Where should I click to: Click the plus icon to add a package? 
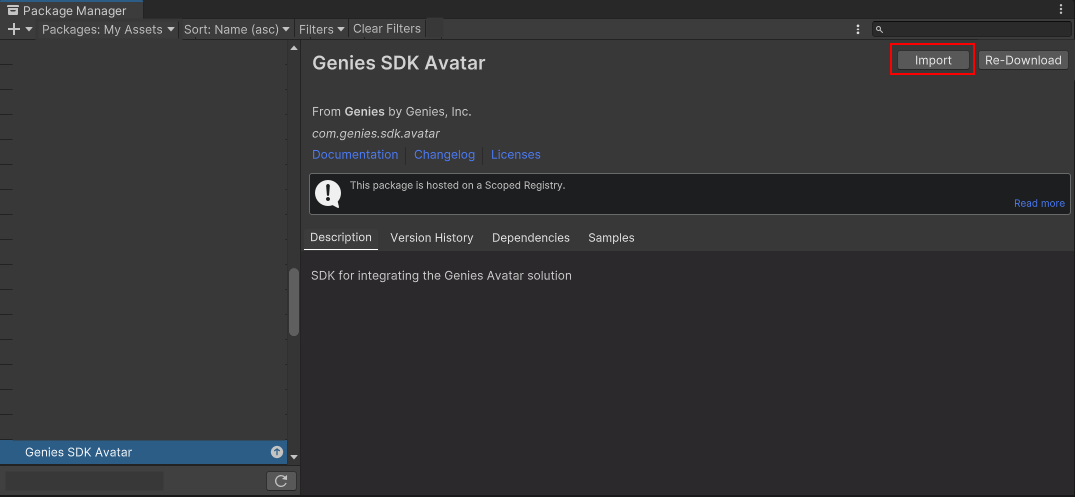pyautogui.click(x=14, y=29)
